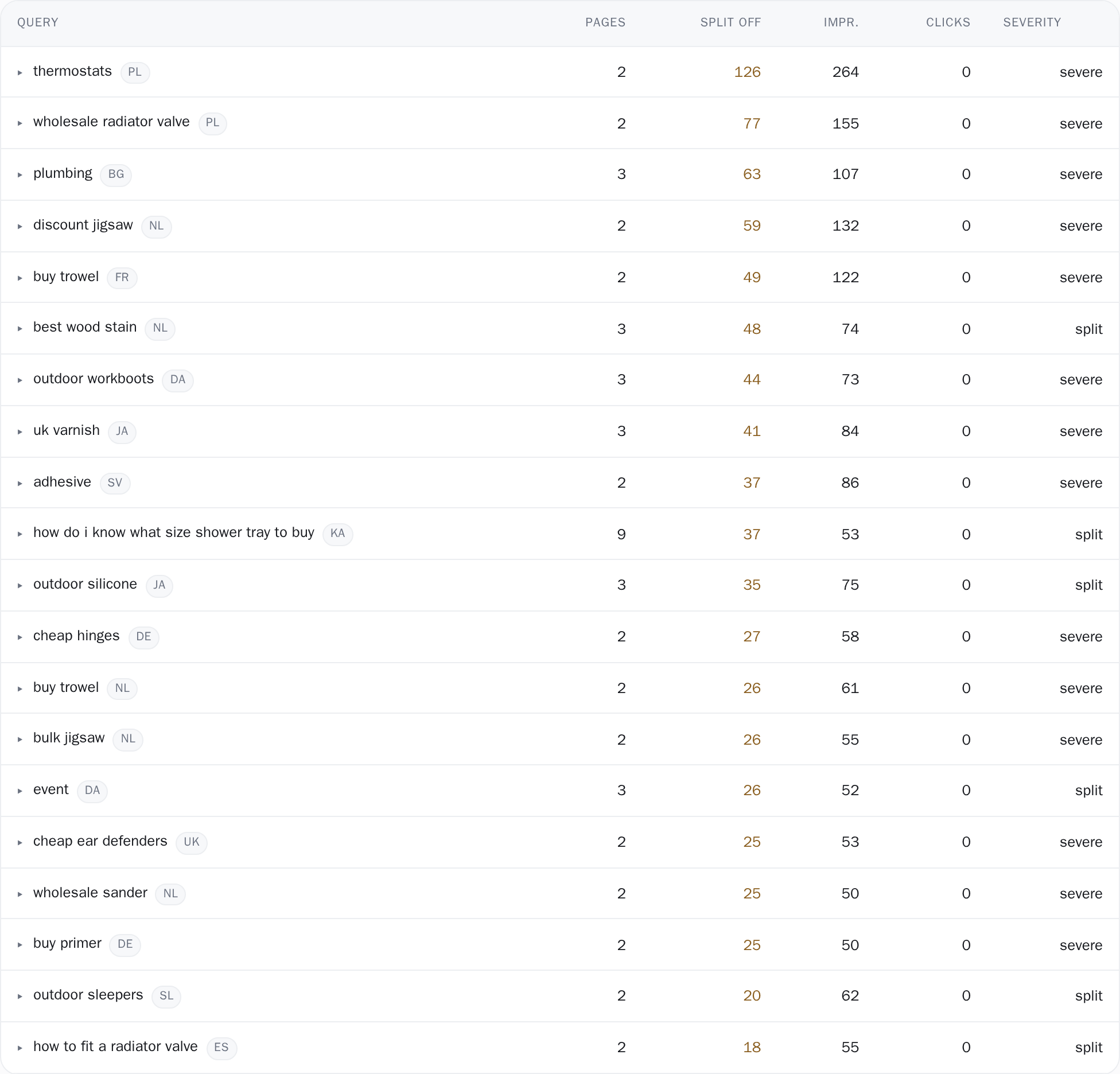Sort by the IMPR. column header

tap(841, 22)
